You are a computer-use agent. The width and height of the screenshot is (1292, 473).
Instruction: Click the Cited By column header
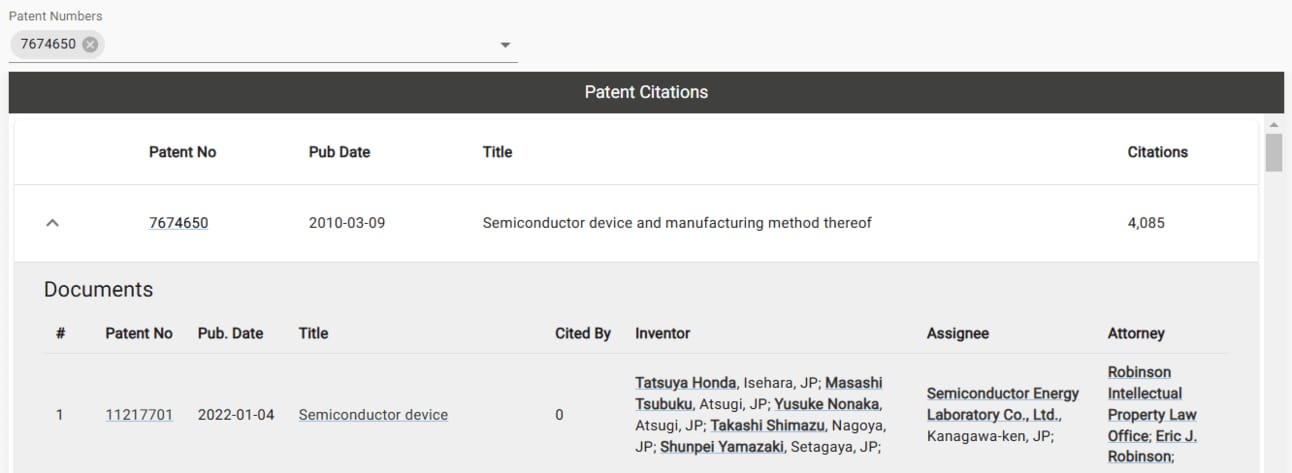tap(583, 333)
